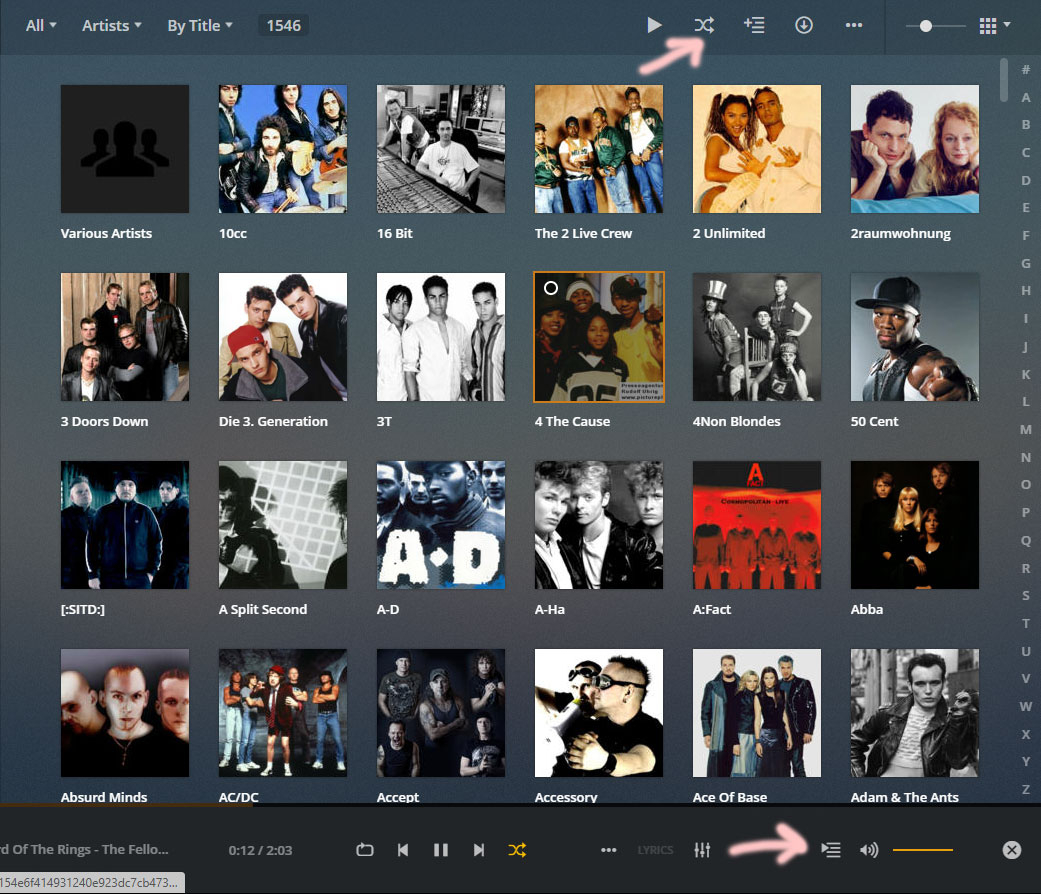Adjust the player volume slider
Image resolution: width=1041 pixels, height=894 pixels.
tap(923, 850)
